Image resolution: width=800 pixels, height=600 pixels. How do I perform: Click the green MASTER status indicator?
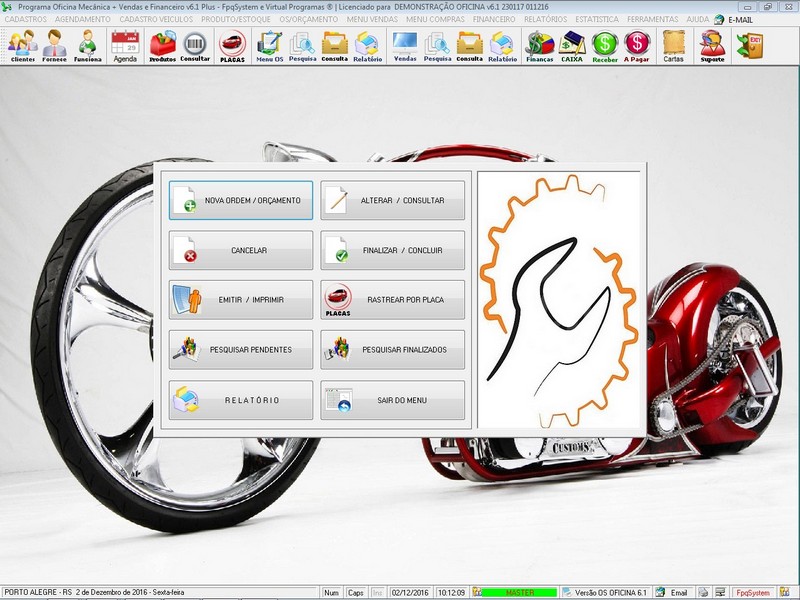click(x=519, y=592)
